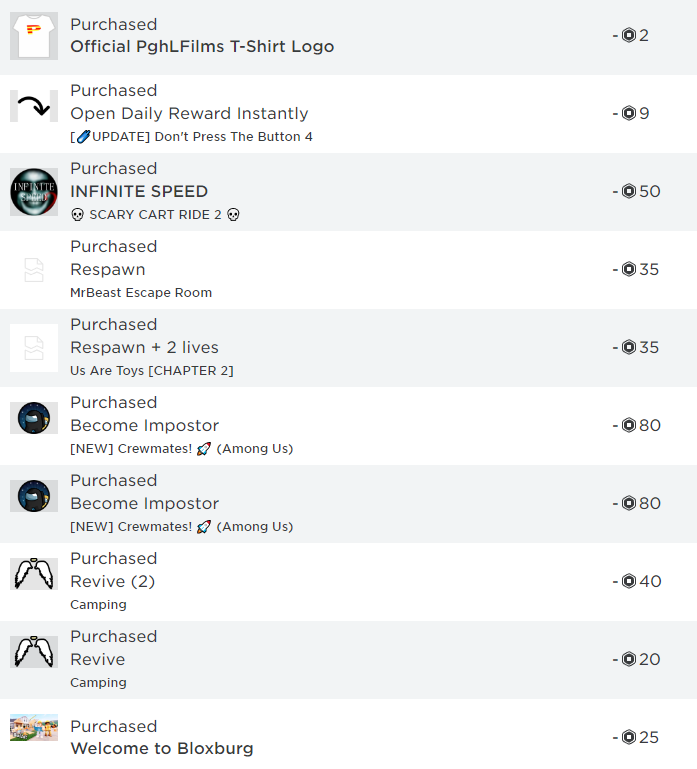
Task: Visit Us Are Toys [CHAPTER 2] game
Action: pos(152,370)
